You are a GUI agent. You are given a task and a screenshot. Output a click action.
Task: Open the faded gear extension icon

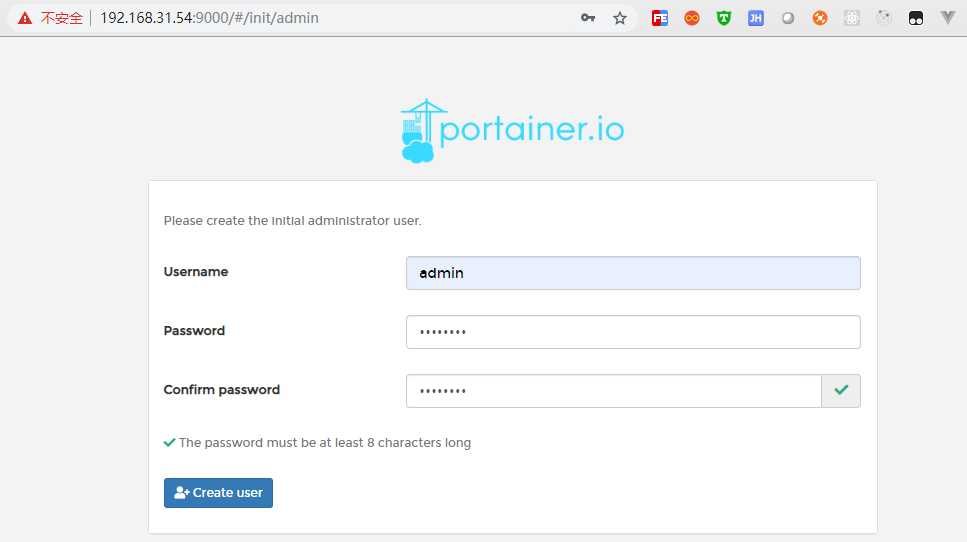click(852, 18)
